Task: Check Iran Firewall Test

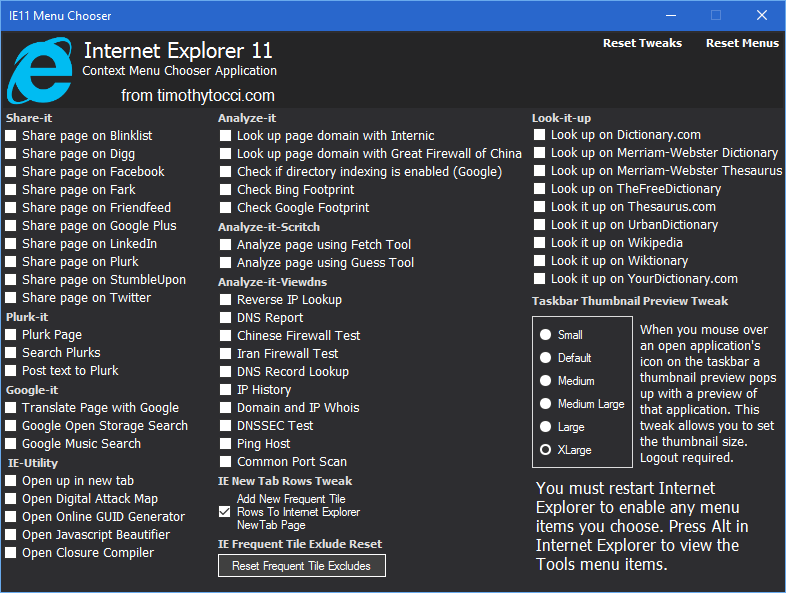Action: click(x=226, y=354)
